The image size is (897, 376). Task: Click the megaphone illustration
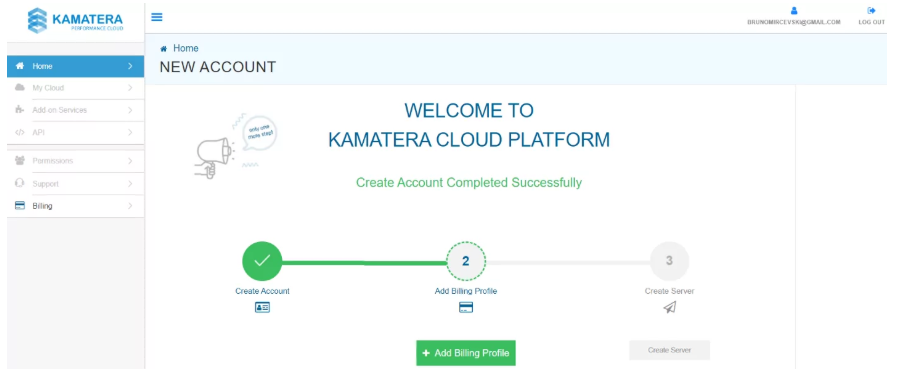pyautogui.click(x=235, y=146)
